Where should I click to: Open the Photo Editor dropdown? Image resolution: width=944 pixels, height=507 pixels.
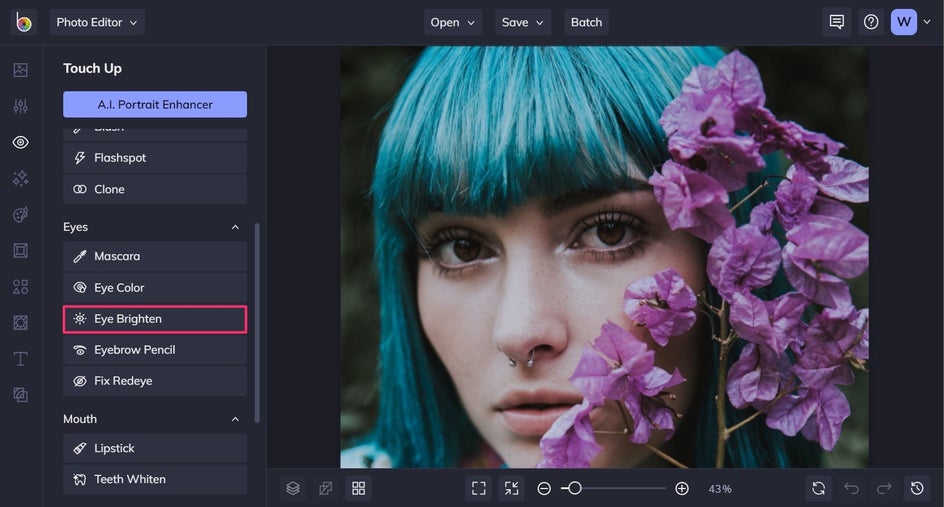point(97,22)
